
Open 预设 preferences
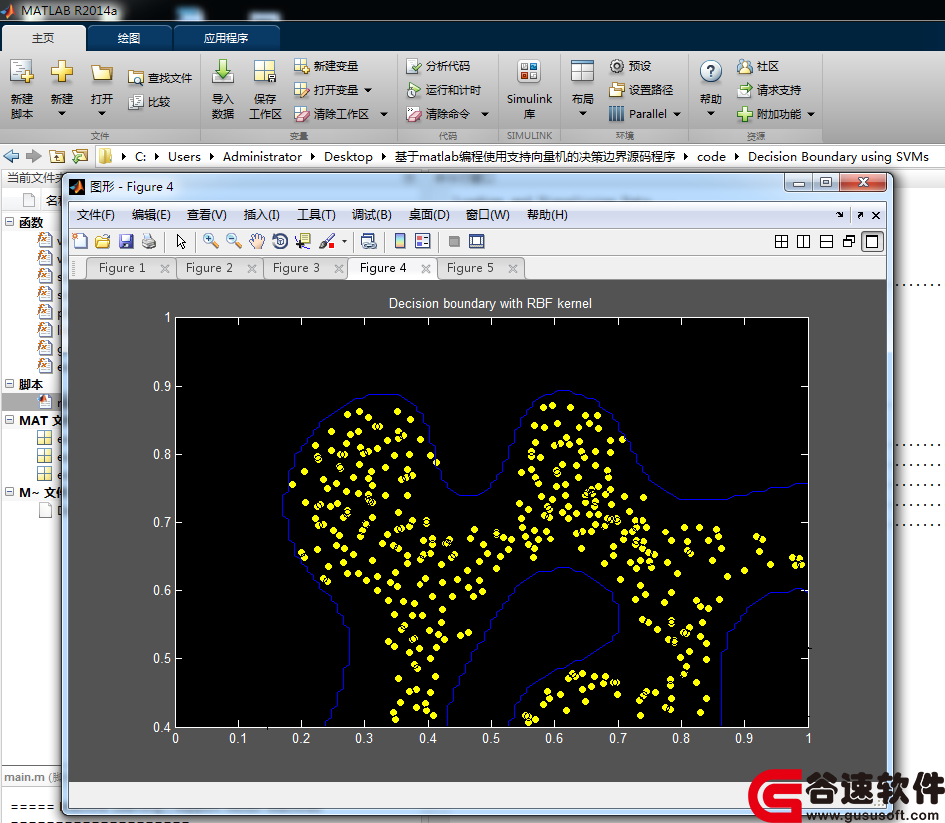tap(630, 66)
